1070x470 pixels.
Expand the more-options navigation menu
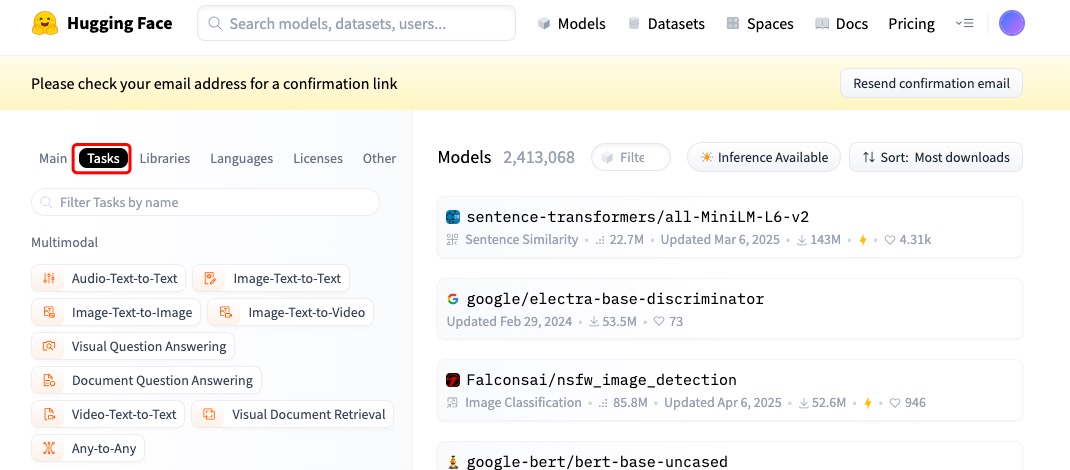(964, 24)
